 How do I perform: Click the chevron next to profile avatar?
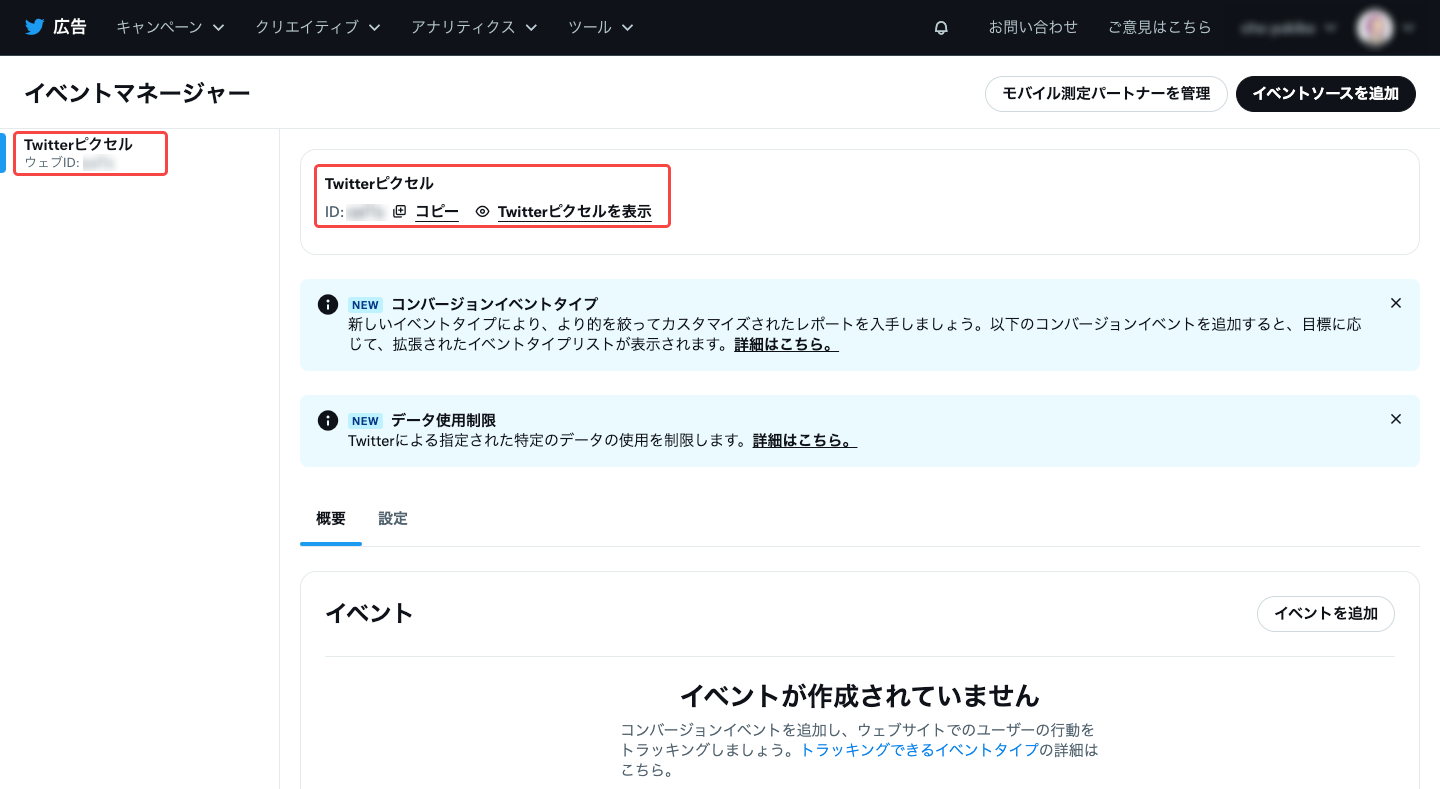1408,28
